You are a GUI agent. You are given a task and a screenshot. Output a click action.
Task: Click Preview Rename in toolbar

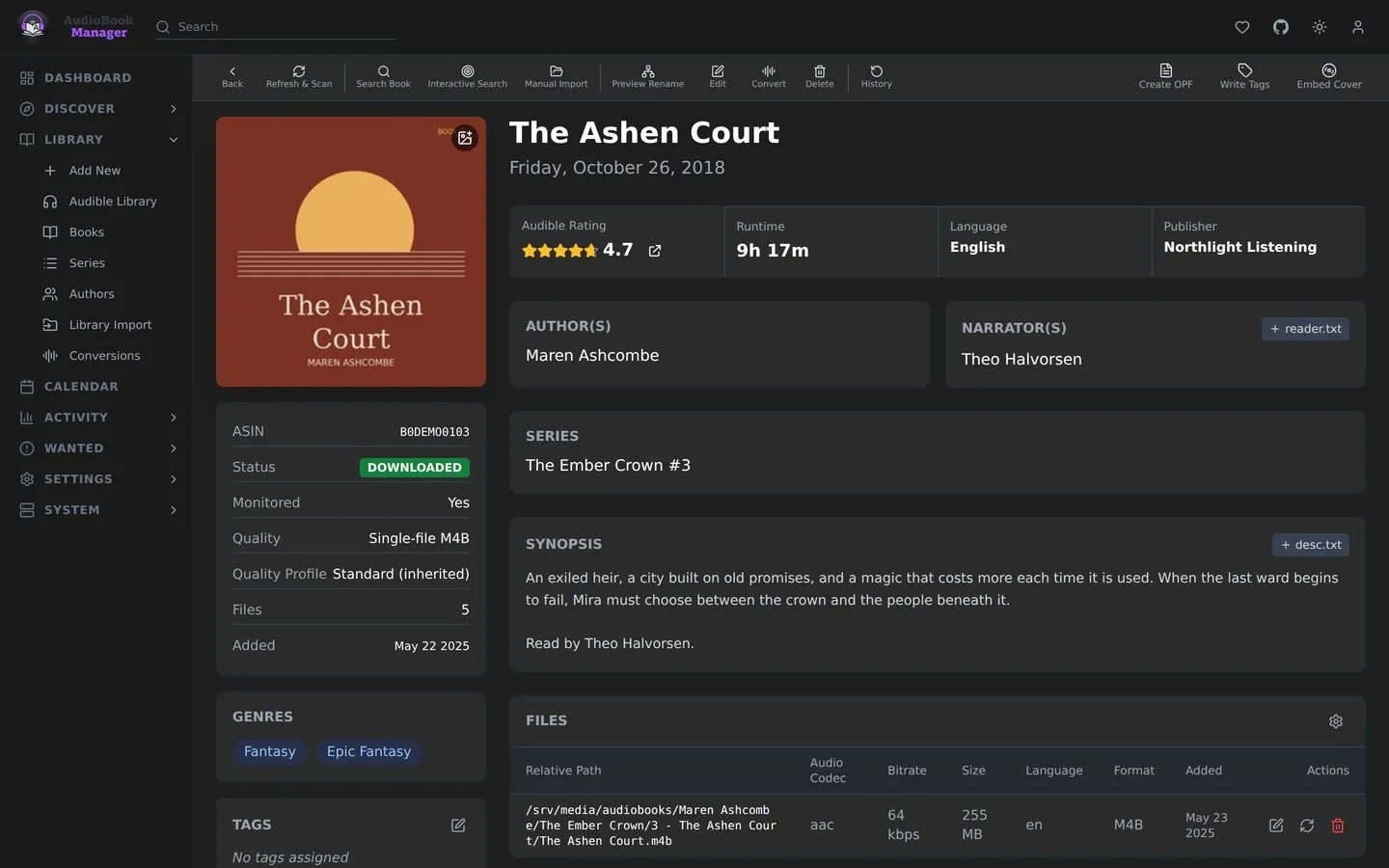[x=647, y=77]
